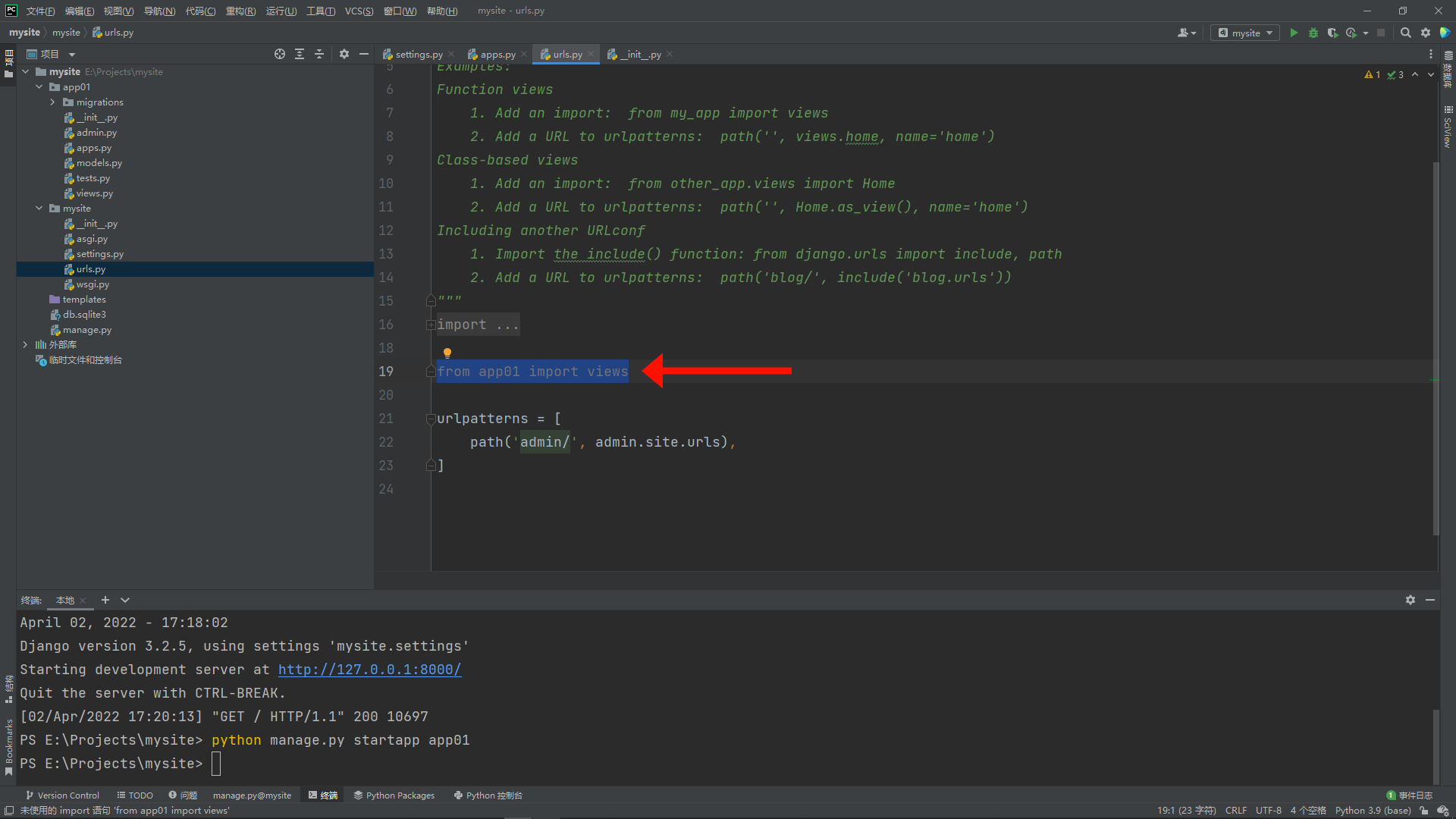Click the warnings indicator in editor
Viewport: 1456px width, 819px height.
[1373, 74]
